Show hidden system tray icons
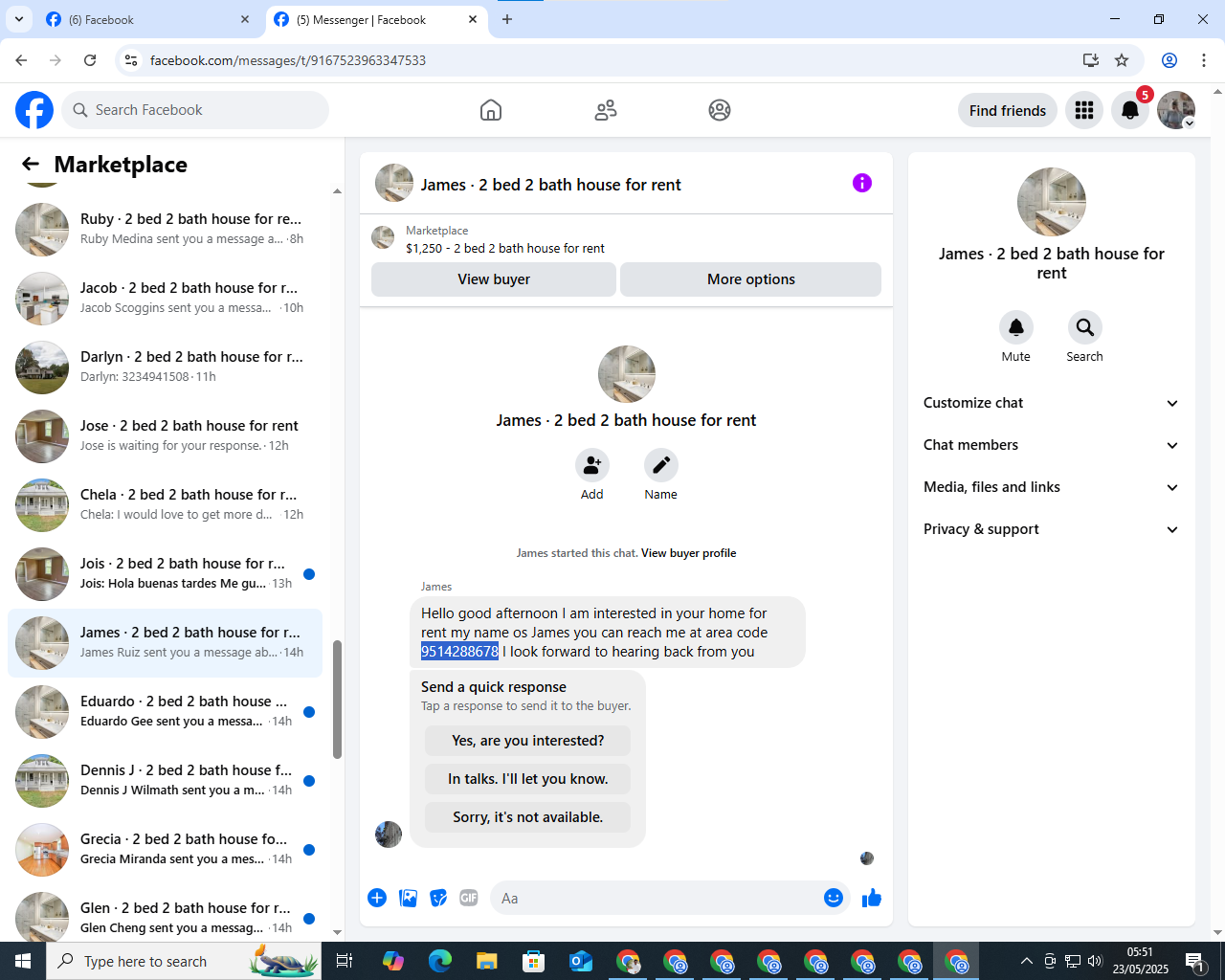The image size is (1225, 980). [x=1027, y=961]
